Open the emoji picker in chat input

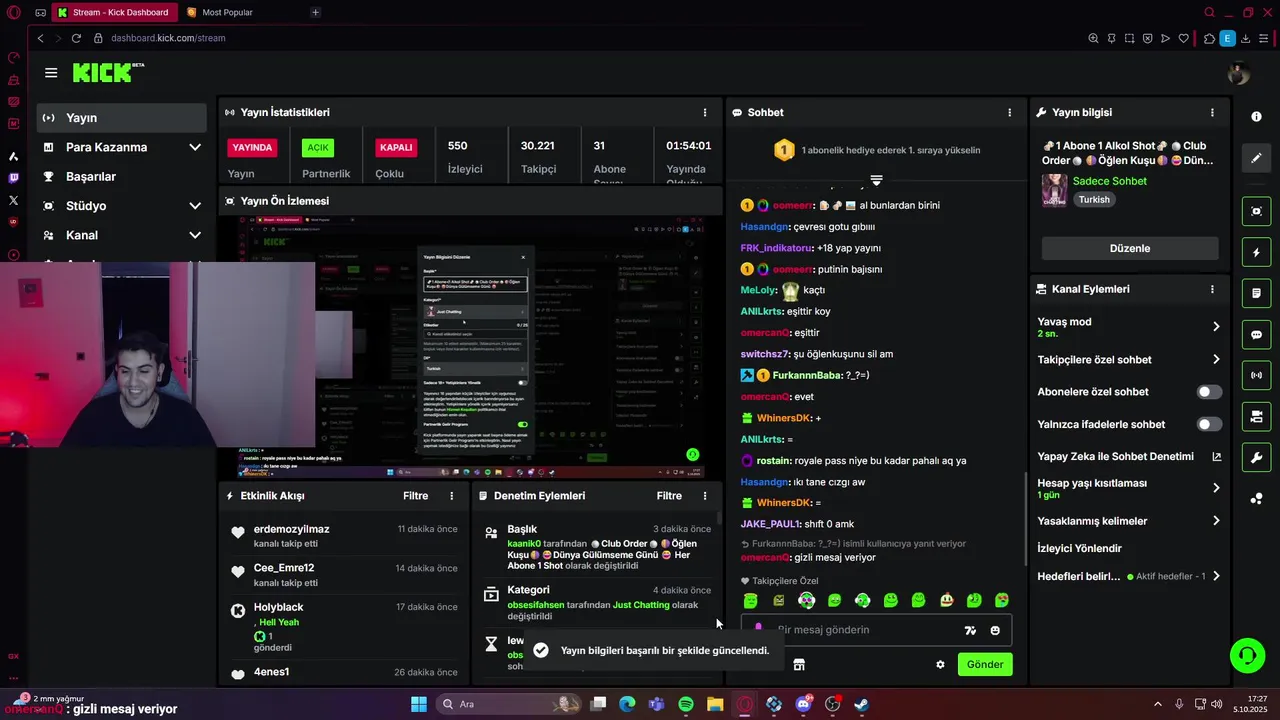click(x=995, y=630)
